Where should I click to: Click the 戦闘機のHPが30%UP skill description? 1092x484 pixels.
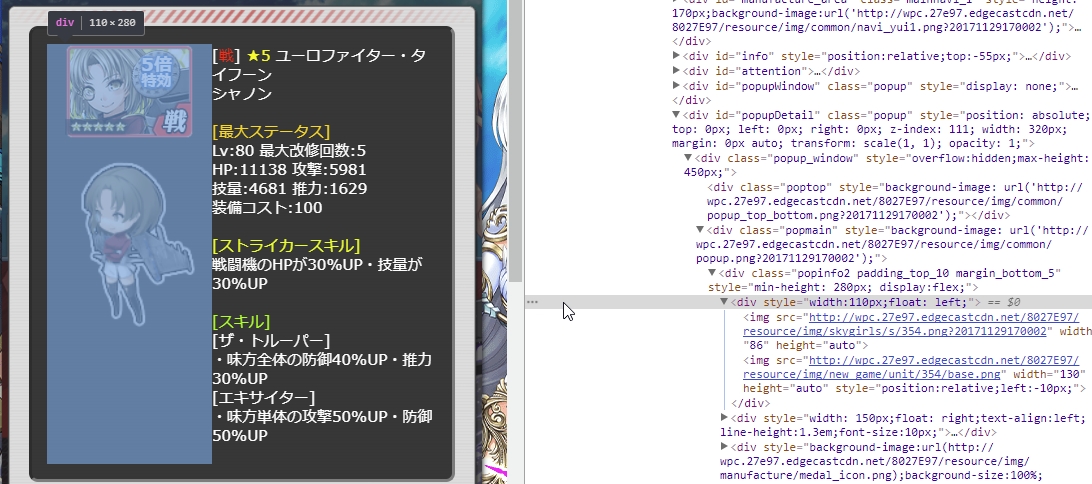click(317, 274)
